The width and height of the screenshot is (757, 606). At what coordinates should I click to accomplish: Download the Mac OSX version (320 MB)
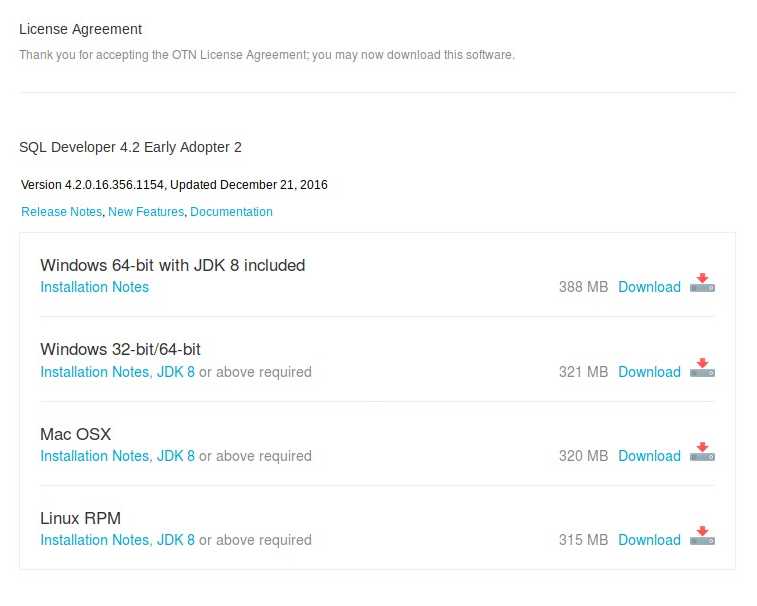(649, 456)
